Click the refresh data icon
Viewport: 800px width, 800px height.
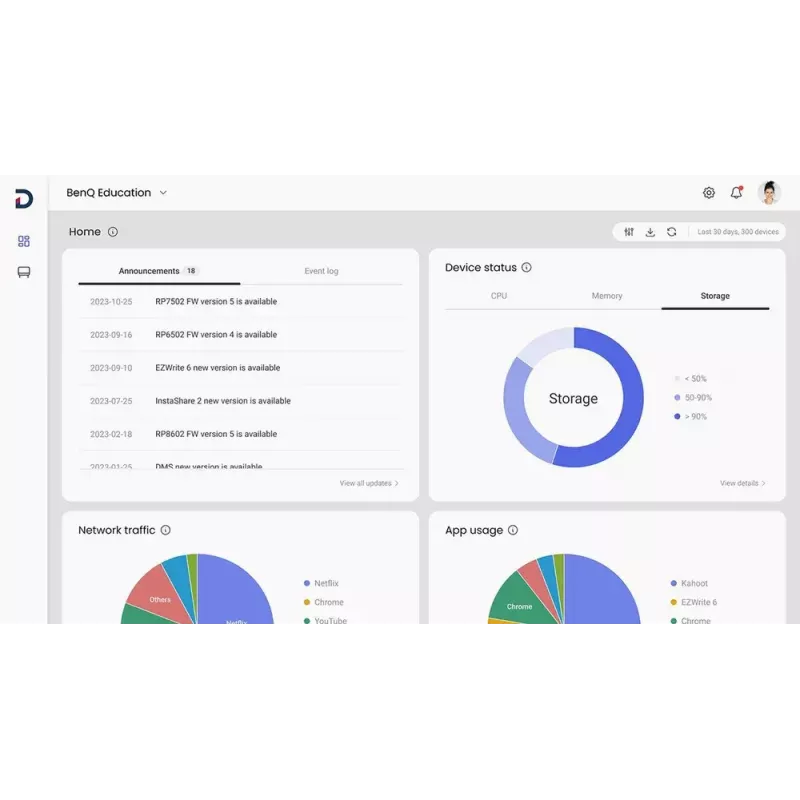671,232
